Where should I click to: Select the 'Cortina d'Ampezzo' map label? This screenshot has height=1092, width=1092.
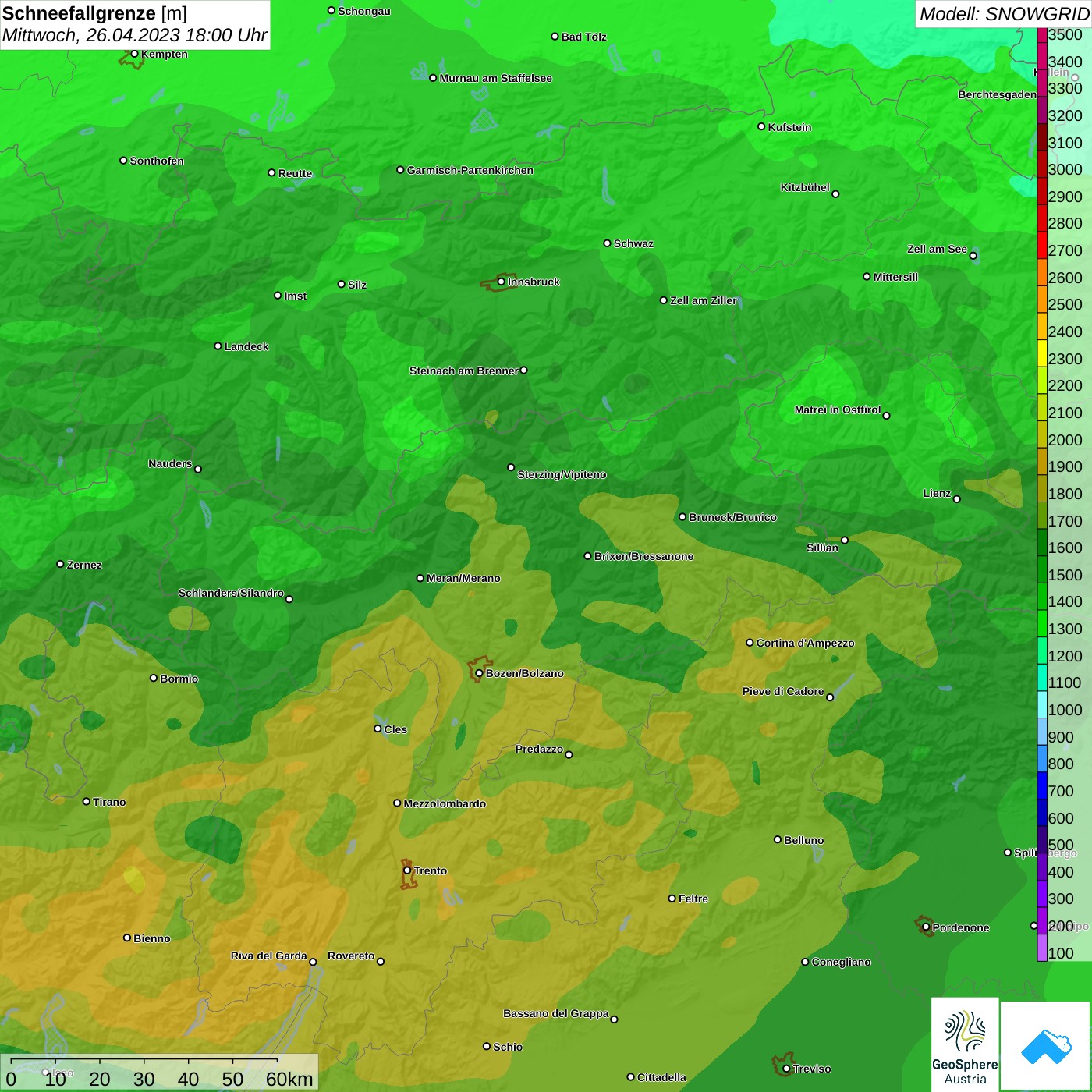(805, 643)
